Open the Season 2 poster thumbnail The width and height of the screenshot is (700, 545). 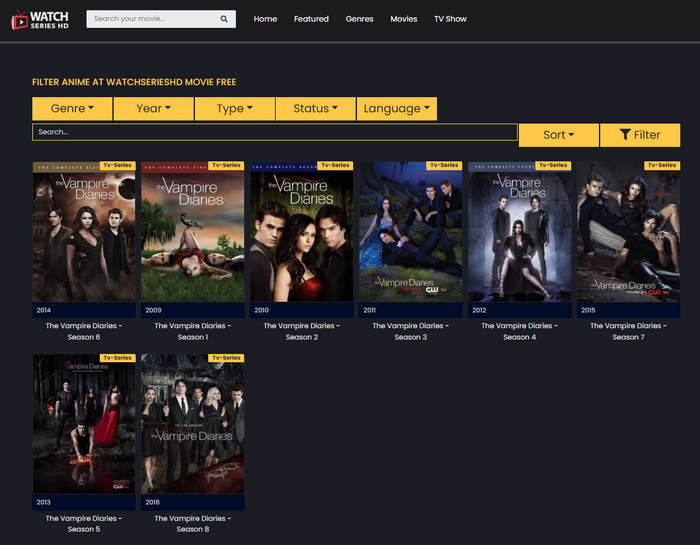coord(302,232)
